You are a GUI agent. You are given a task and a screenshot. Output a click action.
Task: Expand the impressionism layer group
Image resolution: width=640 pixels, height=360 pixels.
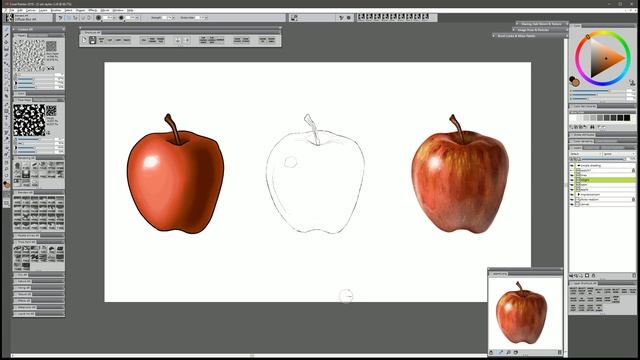578,194
